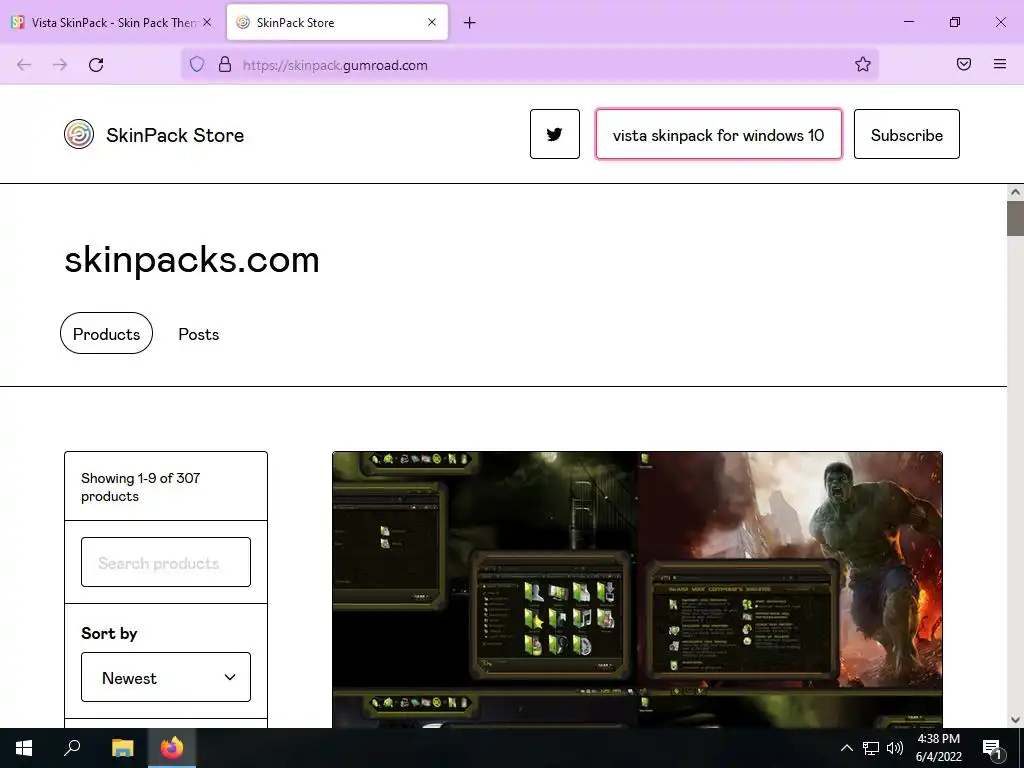
Task: Focus the Search products field
Action: pos(166,562)
